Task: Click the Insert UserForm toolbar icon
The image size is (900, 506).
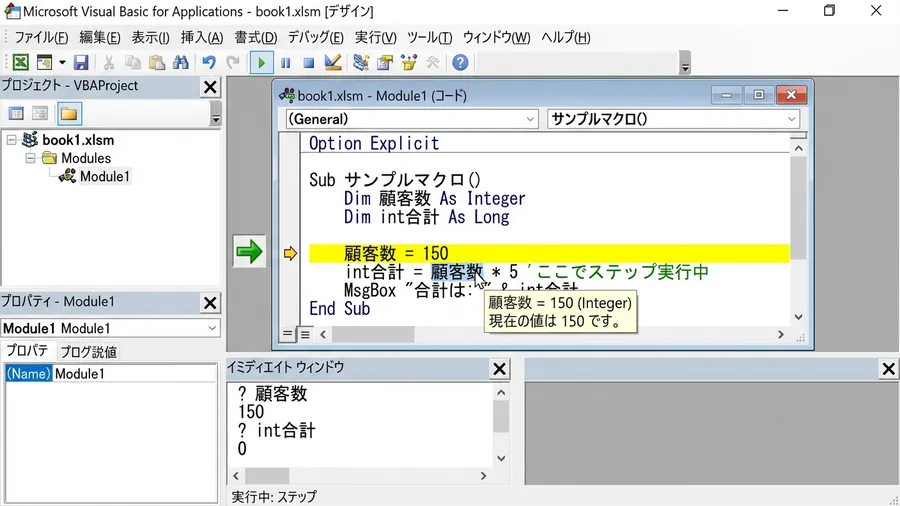Action: pyautogui.click(x=44, y=62)
